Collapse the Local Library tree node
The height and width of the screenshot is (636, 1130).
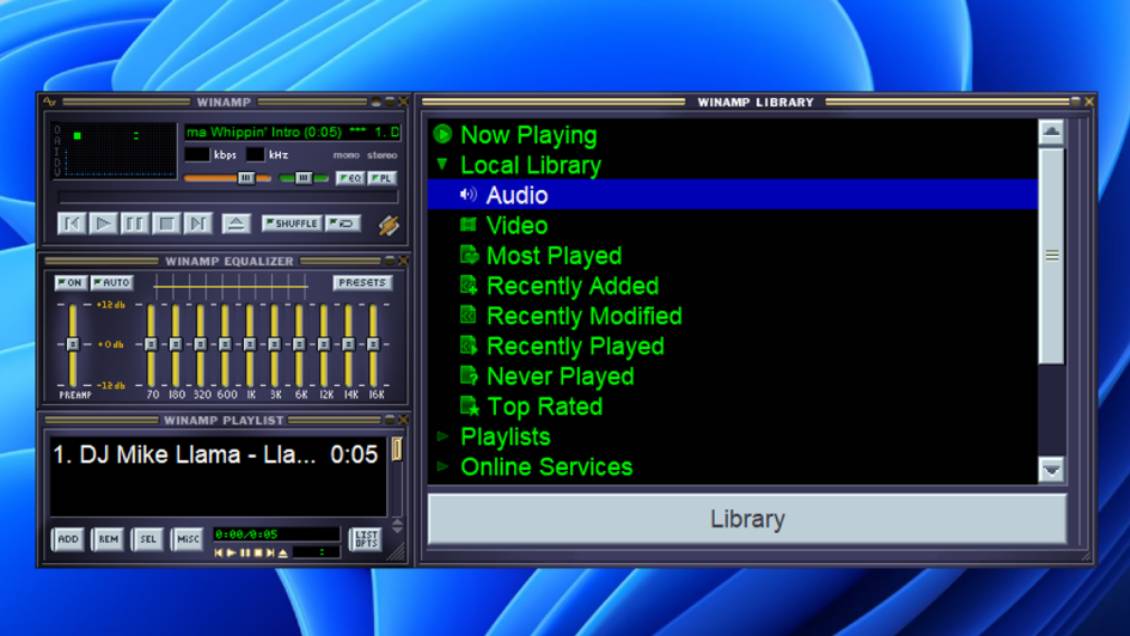pos(442,164)
